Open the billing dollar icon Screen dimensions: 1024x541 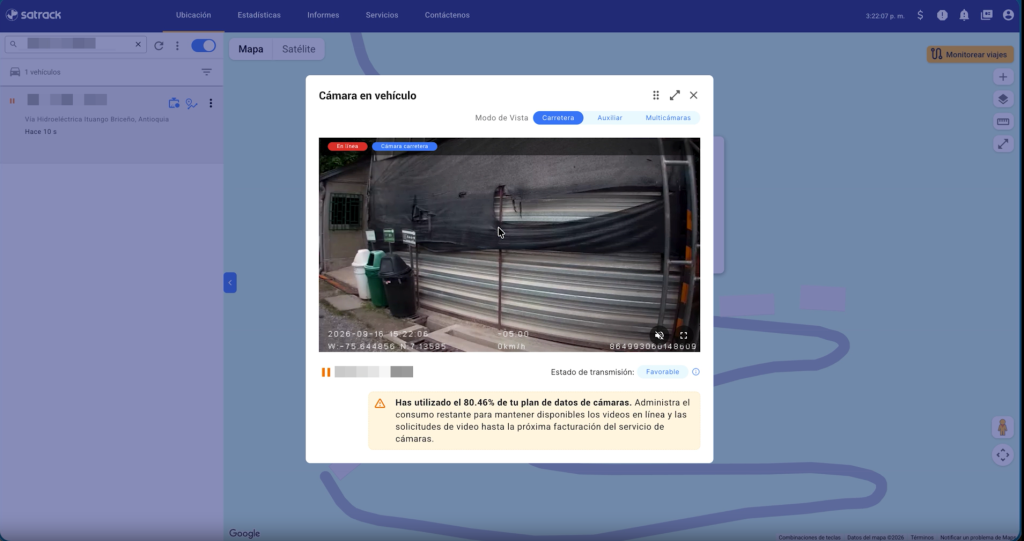(920, 15)
